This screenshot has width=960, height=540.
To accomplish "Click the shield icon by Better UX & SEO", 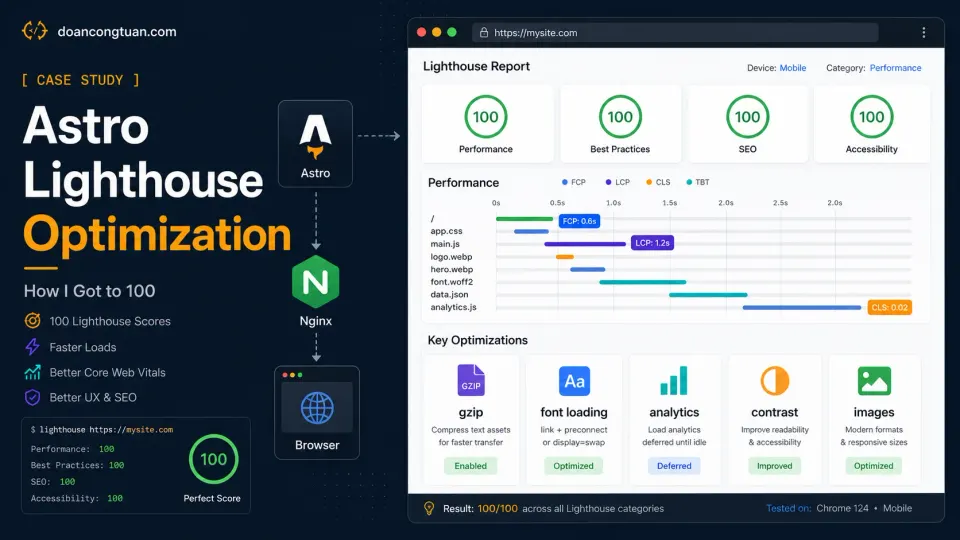I will [32, 397].
